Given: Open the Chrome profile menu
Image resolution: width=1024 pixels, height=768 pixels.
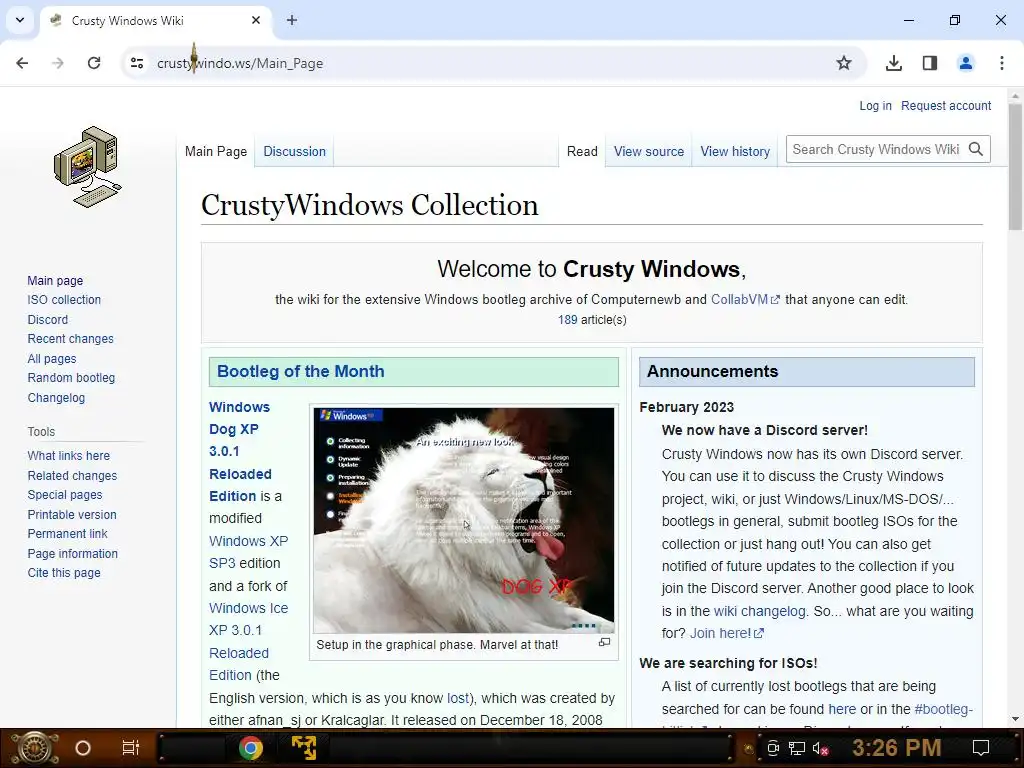Looking at the screenshot, I should tap(966, 63).
